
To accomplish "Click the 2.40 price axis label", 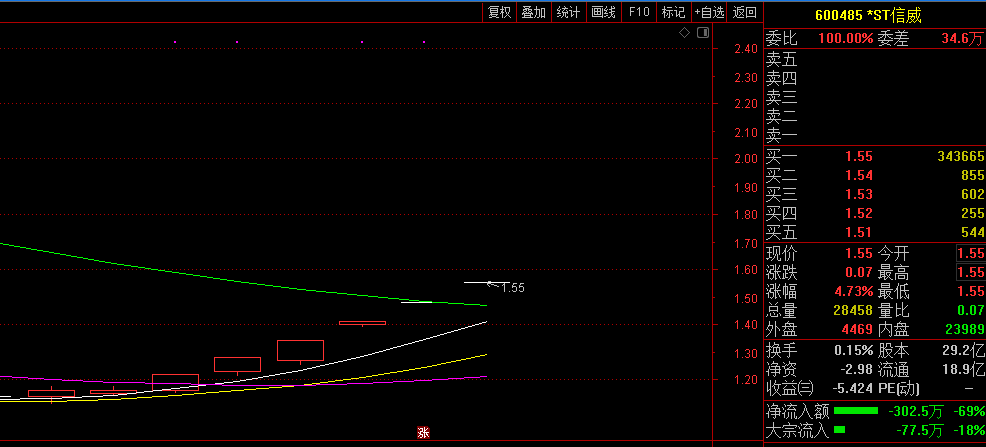I will pos(746,49).
